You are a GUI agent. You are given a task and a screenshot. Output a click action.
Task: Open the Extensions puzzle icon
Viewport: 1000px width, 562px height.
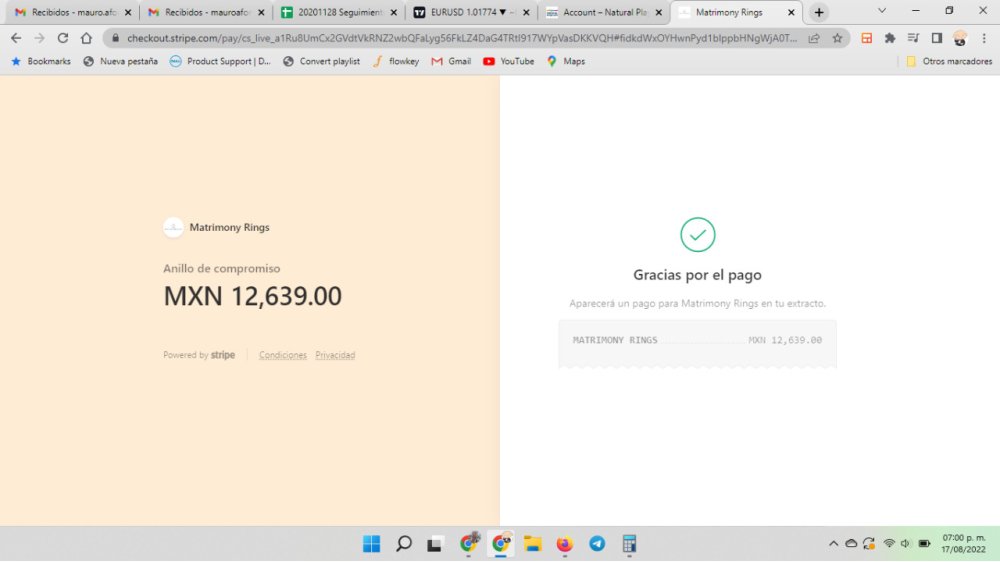889,38
